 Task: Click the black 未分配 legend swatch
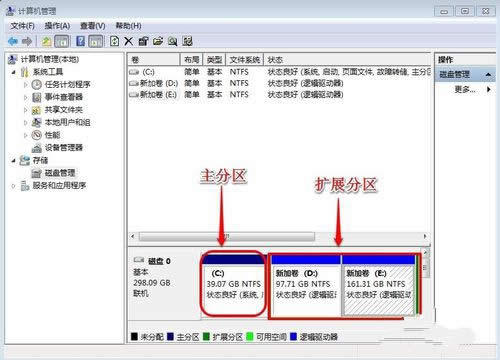[134, 337]
